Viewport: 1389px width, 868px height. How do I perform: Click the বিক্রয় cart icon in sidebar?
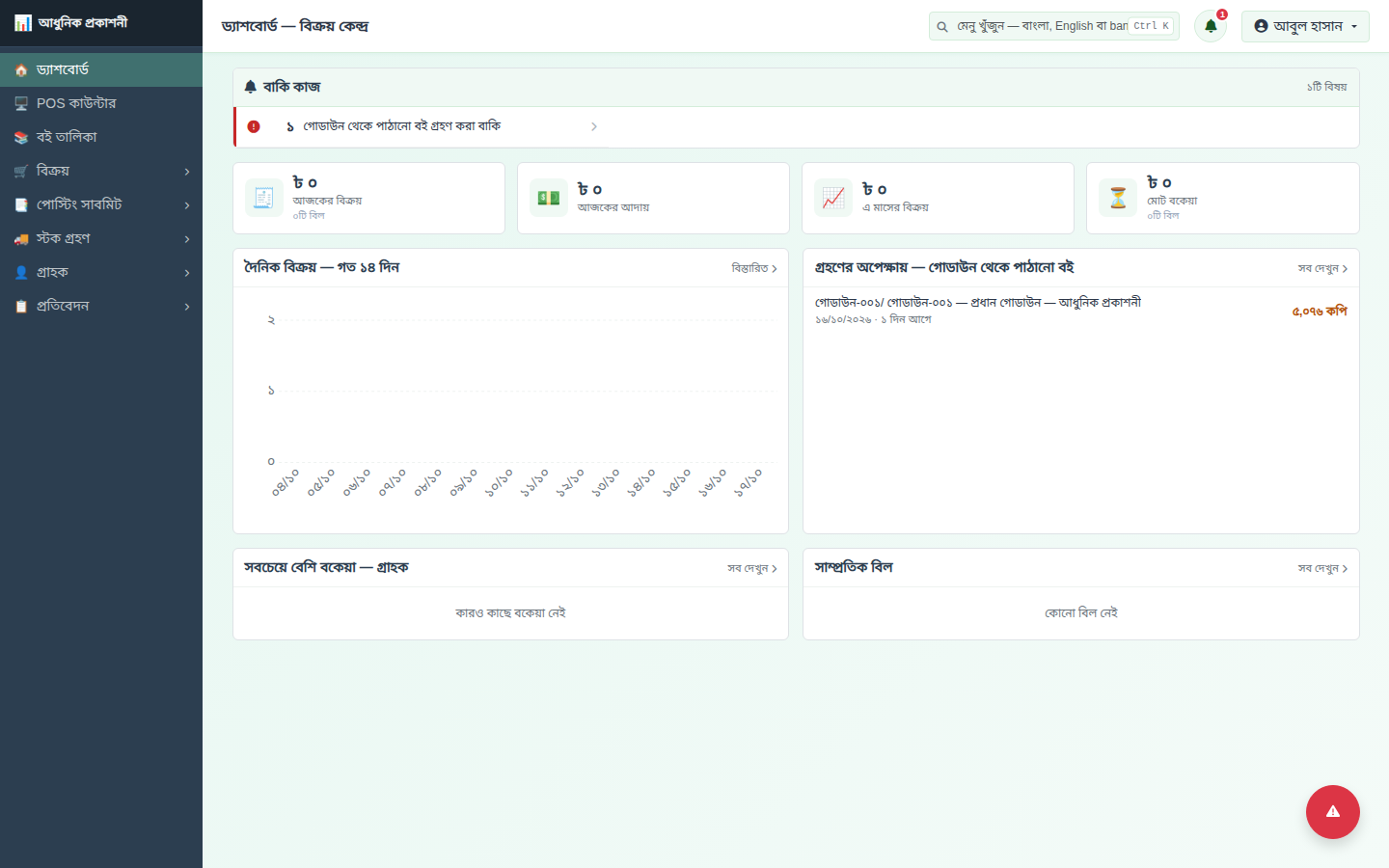pyautogui.click(x=21, y=172)
